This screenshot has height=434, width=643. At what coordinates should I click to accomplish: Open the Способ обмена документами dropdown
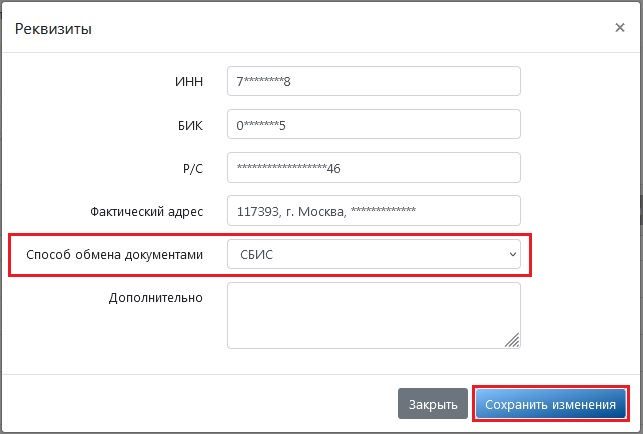point(374,254)
